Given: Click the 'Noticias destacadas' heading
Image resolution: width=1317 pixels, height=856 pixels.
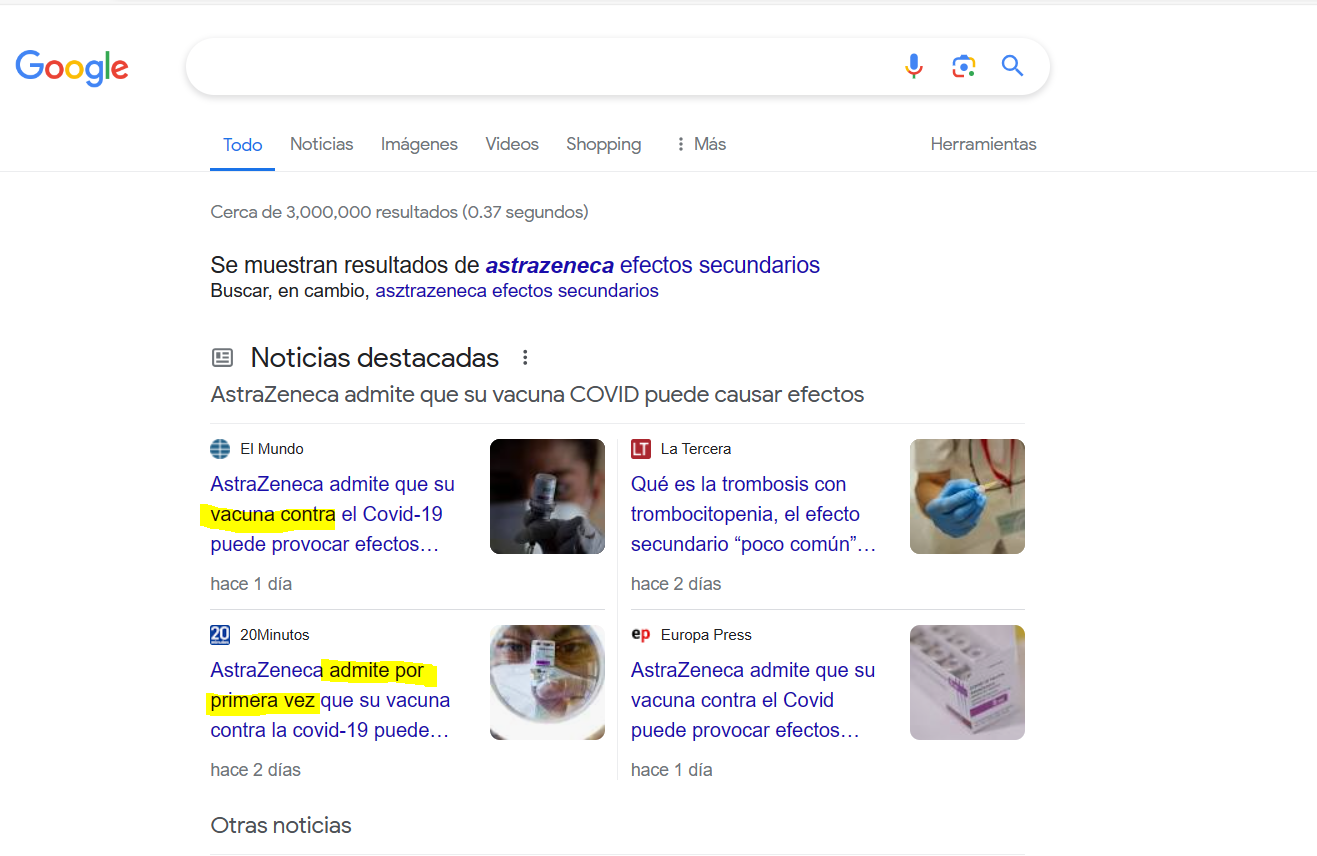Looking at the screenshot, I should pos(375,357).
